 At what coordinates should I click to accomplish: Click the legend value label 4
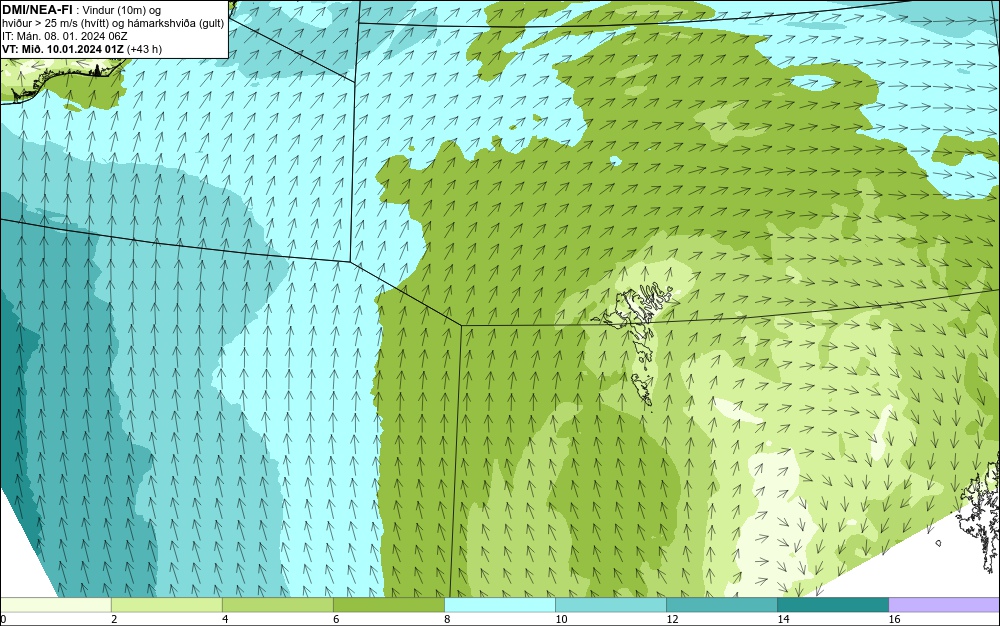click(x=225, y=620)
